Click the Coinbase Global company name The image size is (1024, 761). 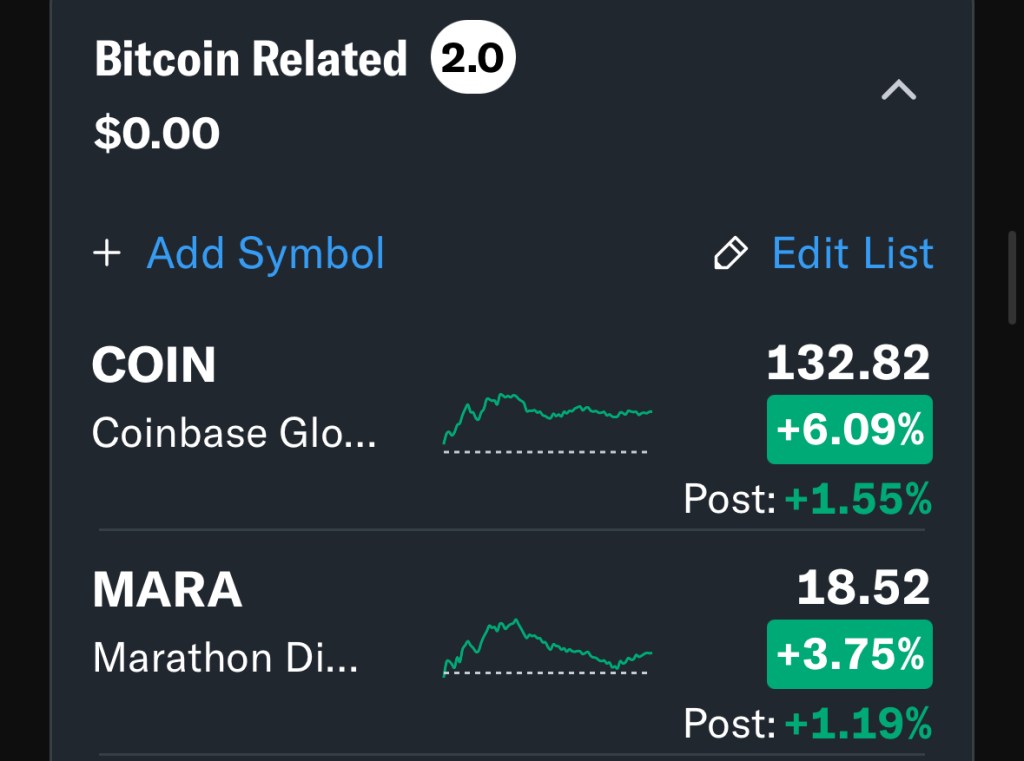click(234, 433)
